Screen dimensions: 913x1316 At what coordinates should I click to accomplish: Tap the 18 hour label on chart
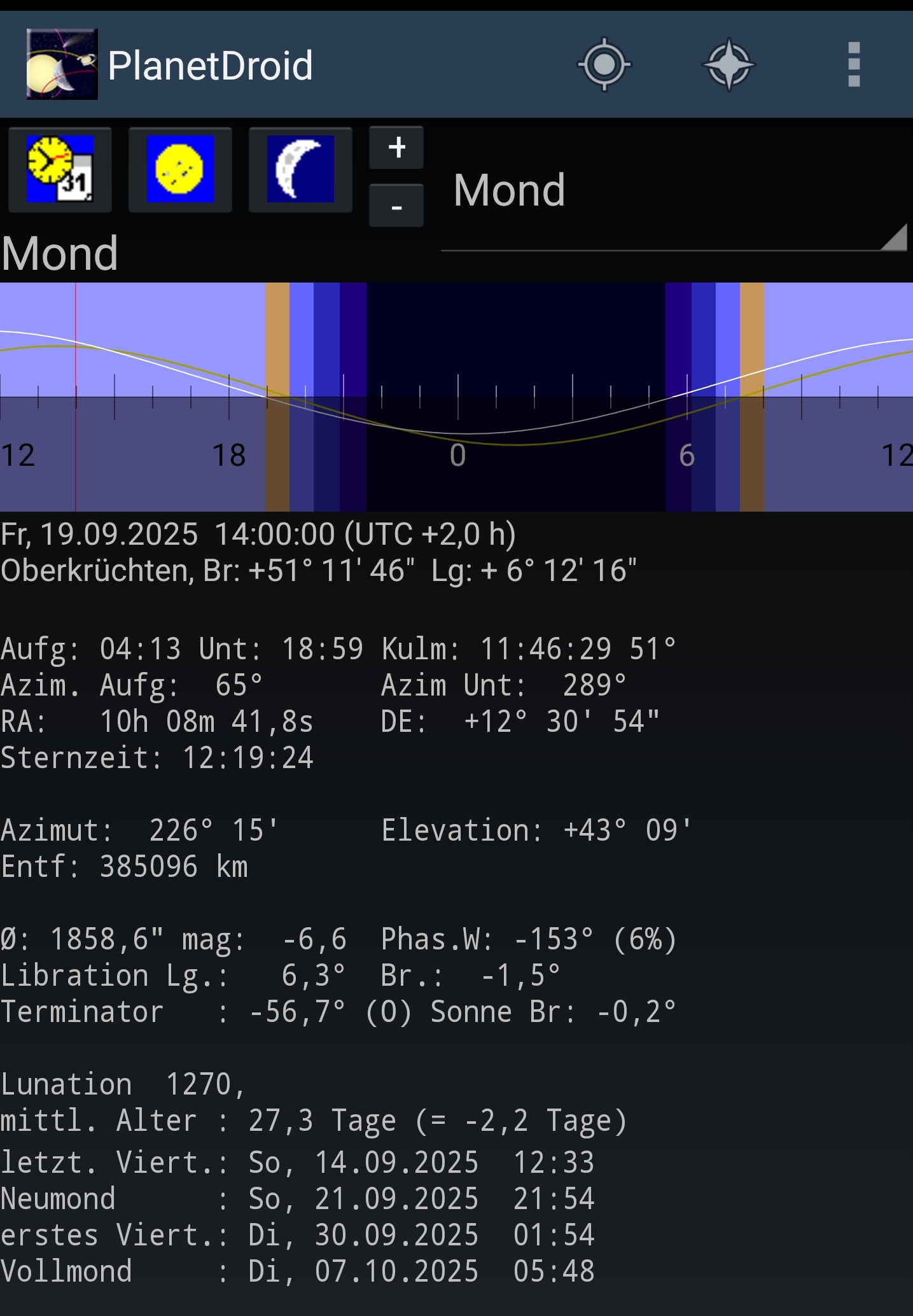pyautogui.click(x=228, y=456)
